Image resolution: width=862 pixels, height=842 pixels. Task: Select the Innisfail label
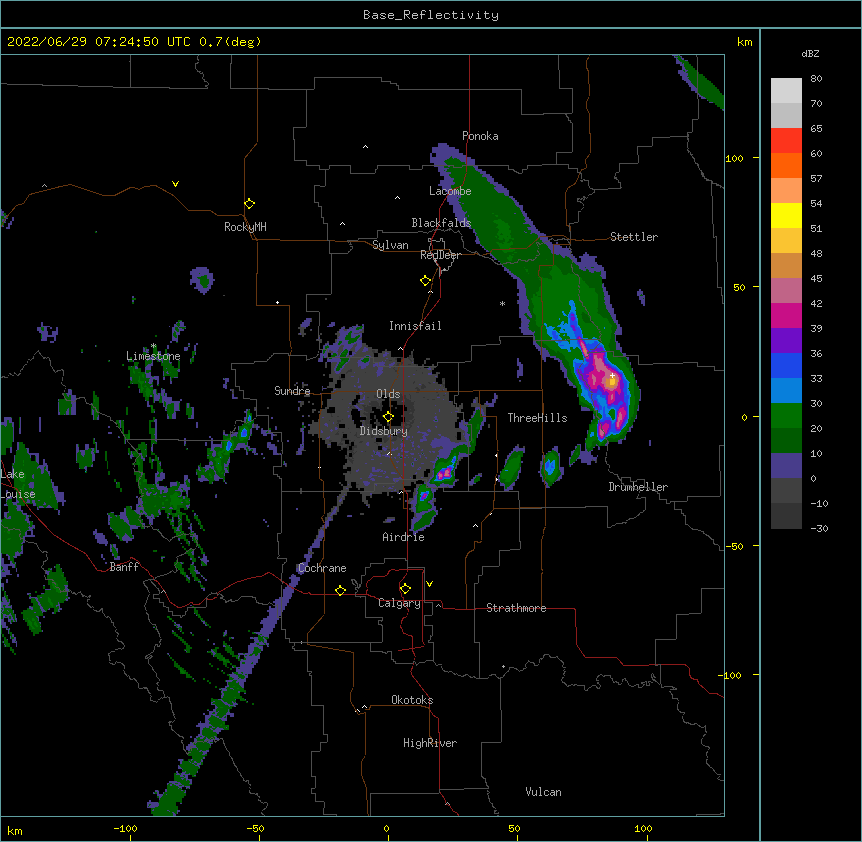[x=415, y=326]
